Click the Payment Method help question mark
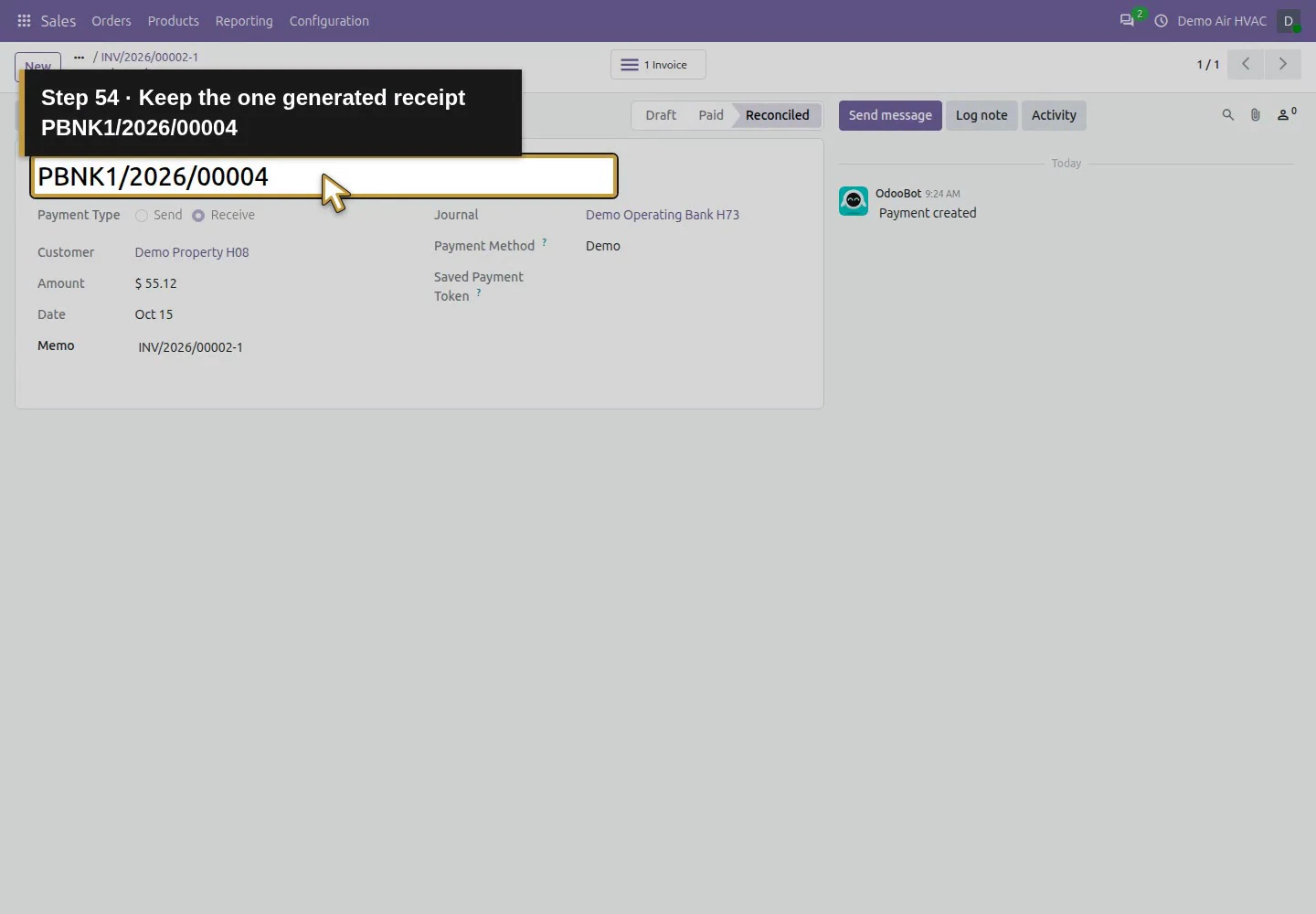Image resolution: width=1316 pixels, height=914 pixels. (545, 242)
